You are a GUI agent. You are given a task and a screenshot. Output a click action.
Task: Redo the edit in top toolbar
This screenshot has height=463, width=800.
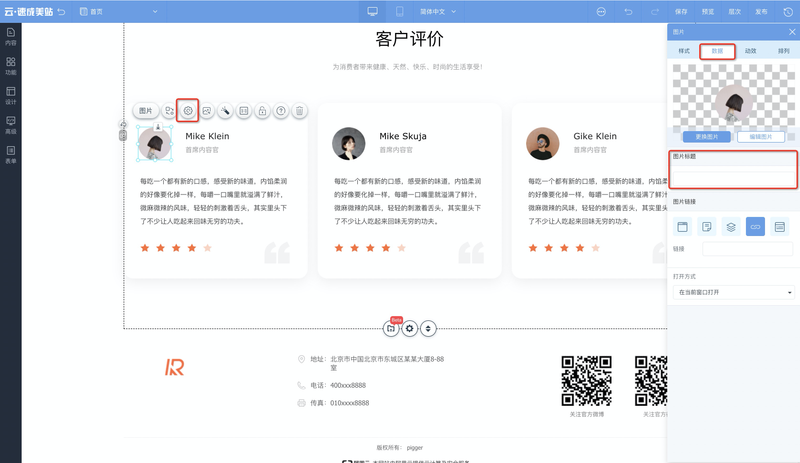[655, 11]
